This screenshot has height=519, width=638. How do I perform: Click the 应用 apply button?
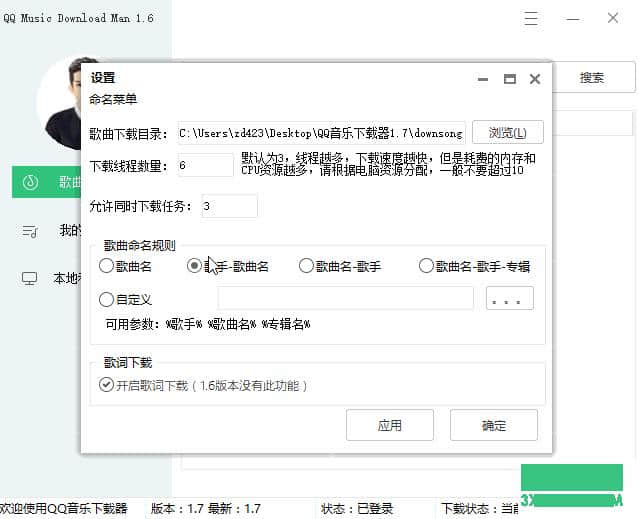(389, 425)
